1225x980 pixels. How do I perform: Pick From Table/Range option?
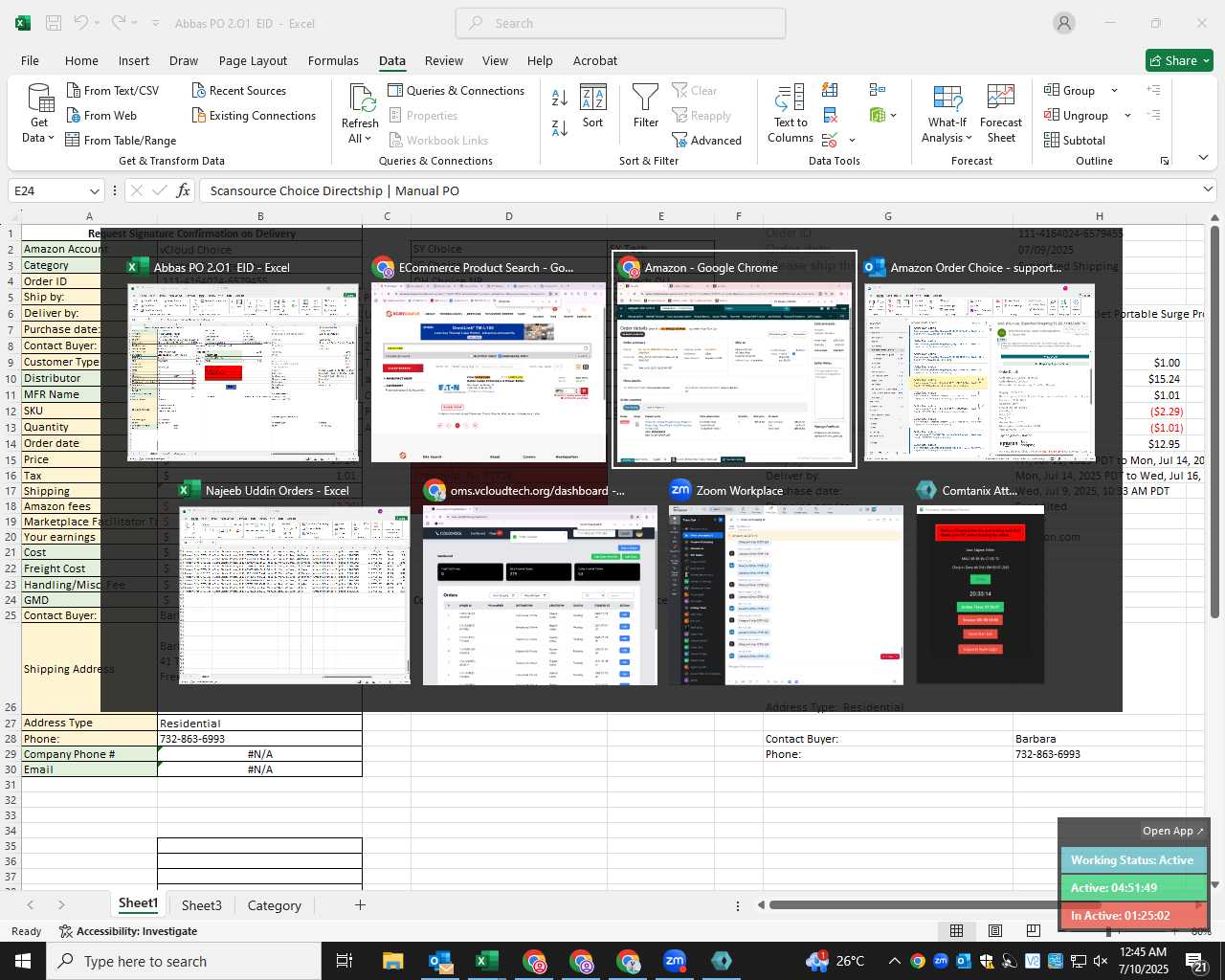click(121, 140)
